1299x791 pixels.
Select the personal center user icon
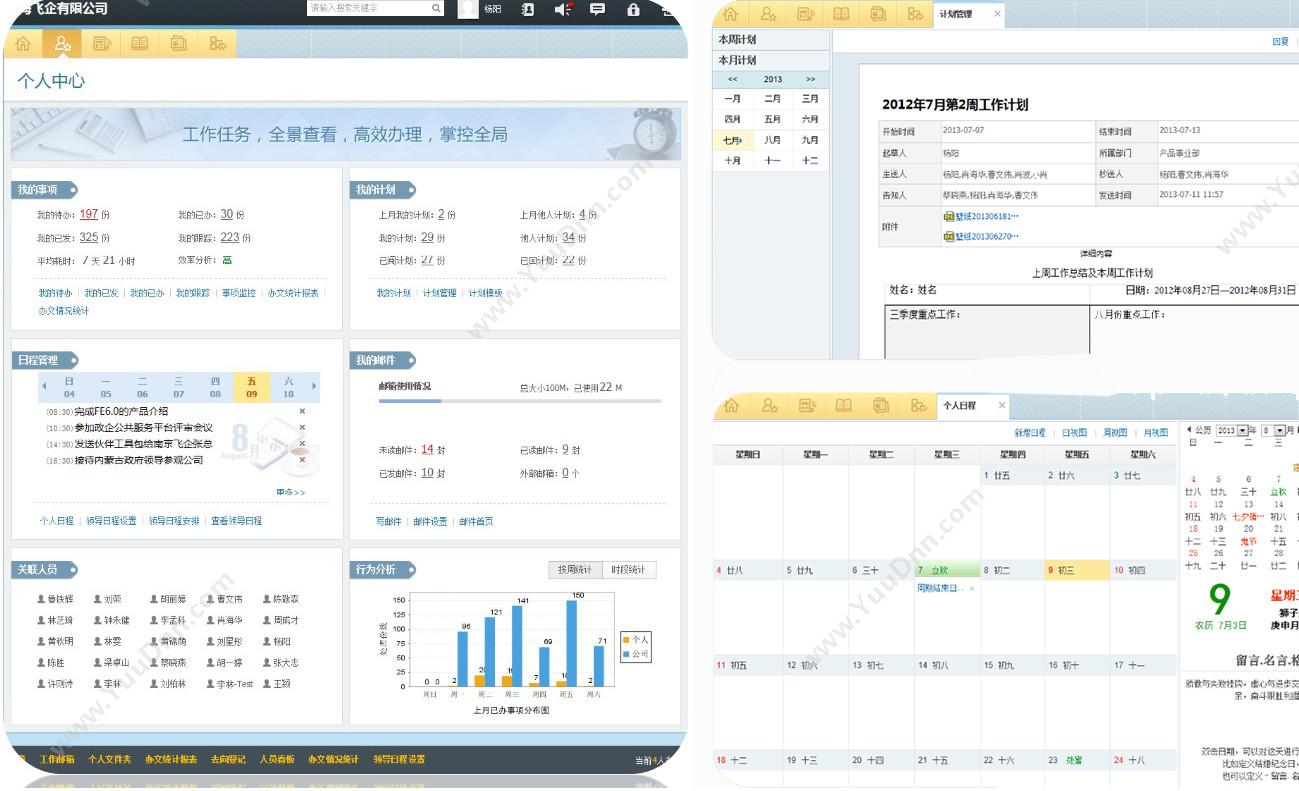point(63,43)
